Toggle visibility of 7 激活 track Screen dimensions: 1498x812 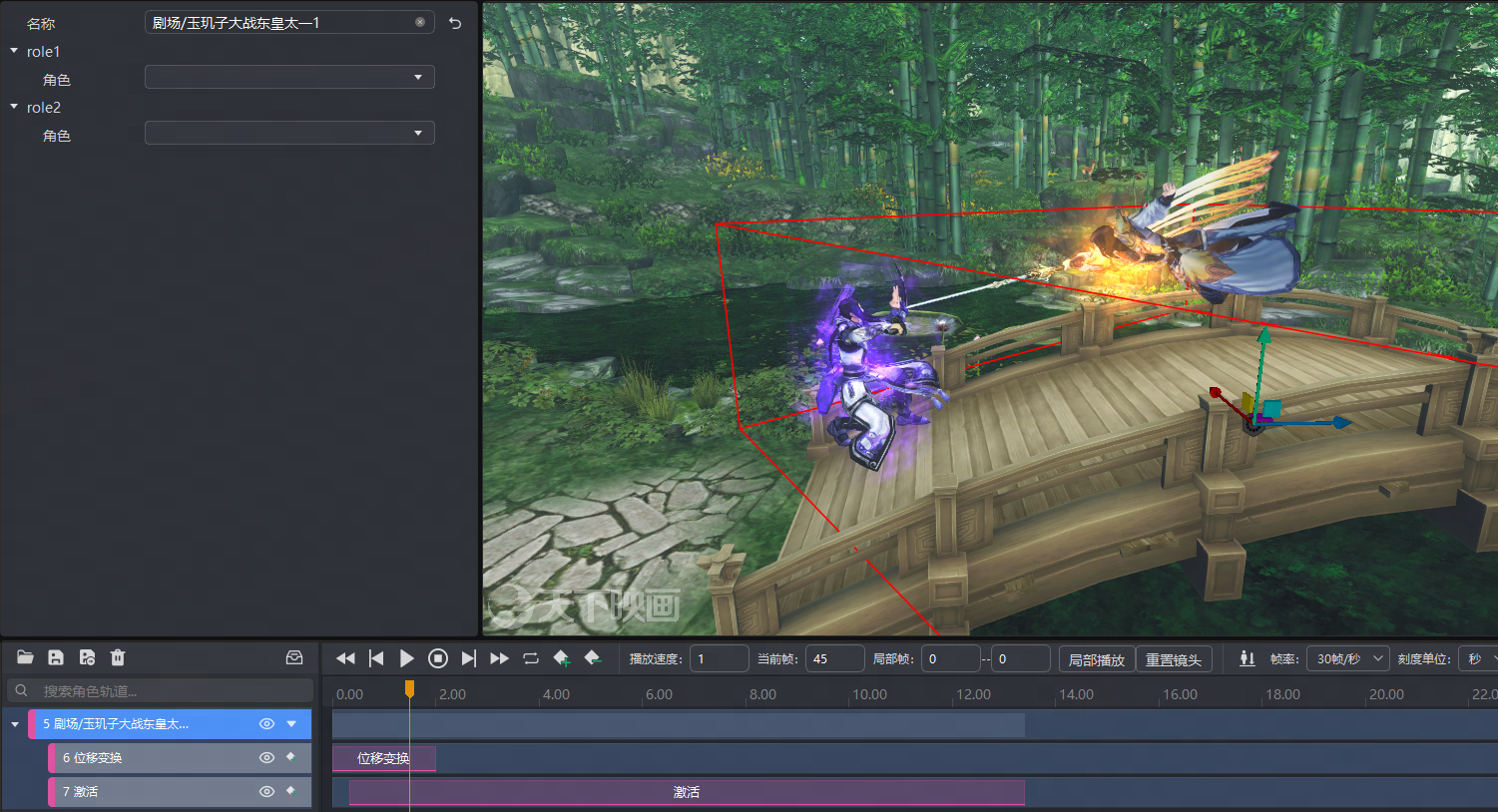266,792
